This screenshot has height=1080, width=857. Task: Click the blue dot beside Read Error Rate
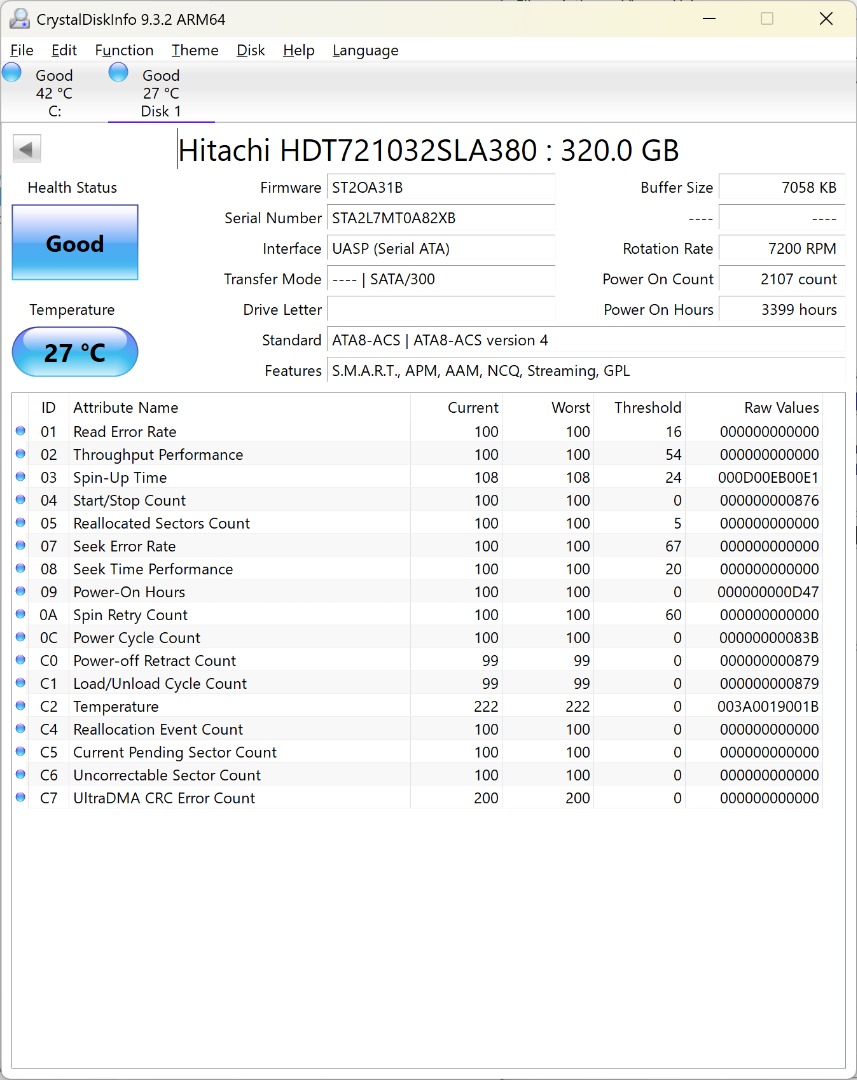click(x=21, y=431)
